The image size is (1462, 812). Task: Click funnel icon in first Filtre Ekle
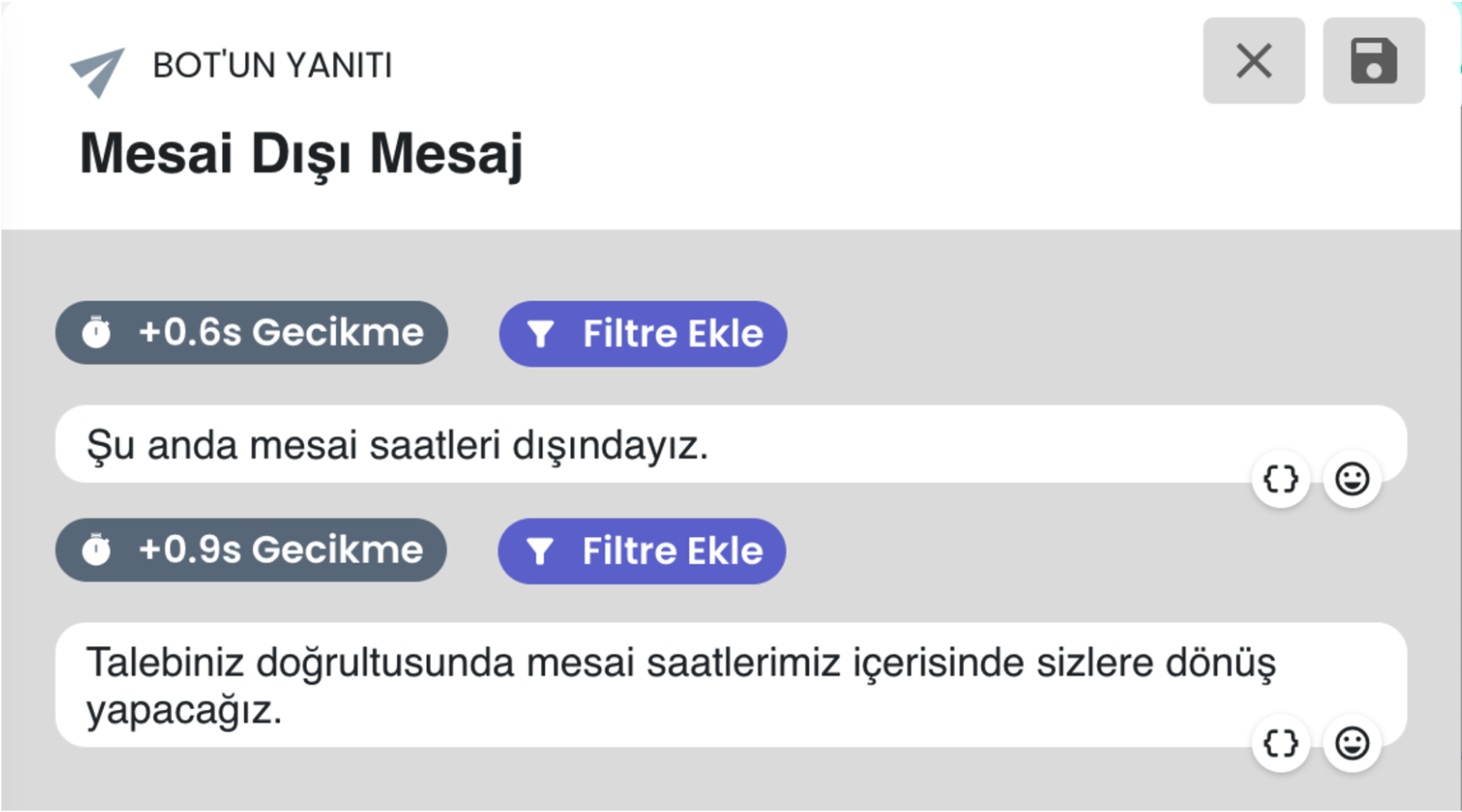540,334
